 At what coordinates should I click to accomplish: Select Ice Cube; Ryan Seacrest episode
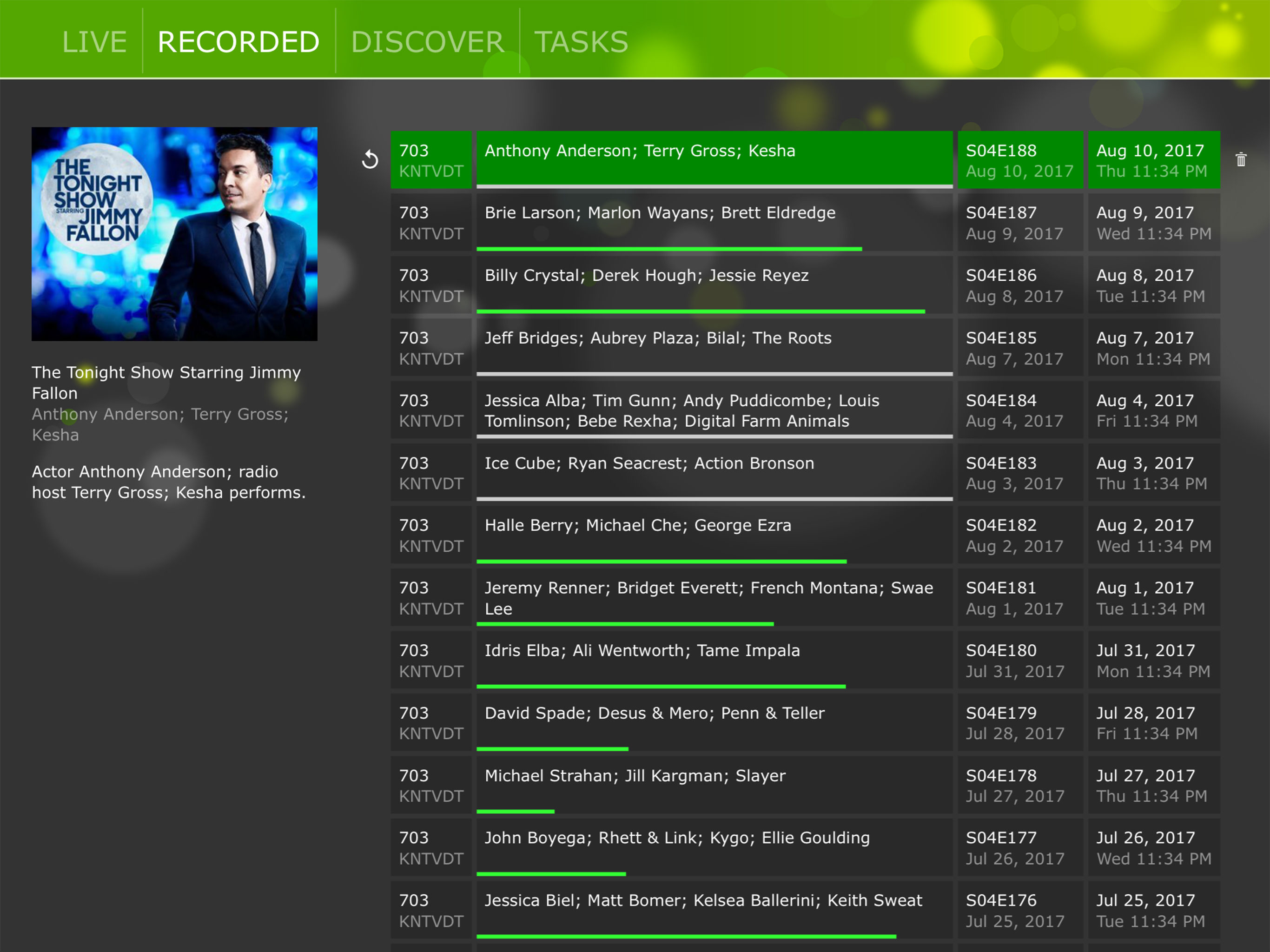714,473
